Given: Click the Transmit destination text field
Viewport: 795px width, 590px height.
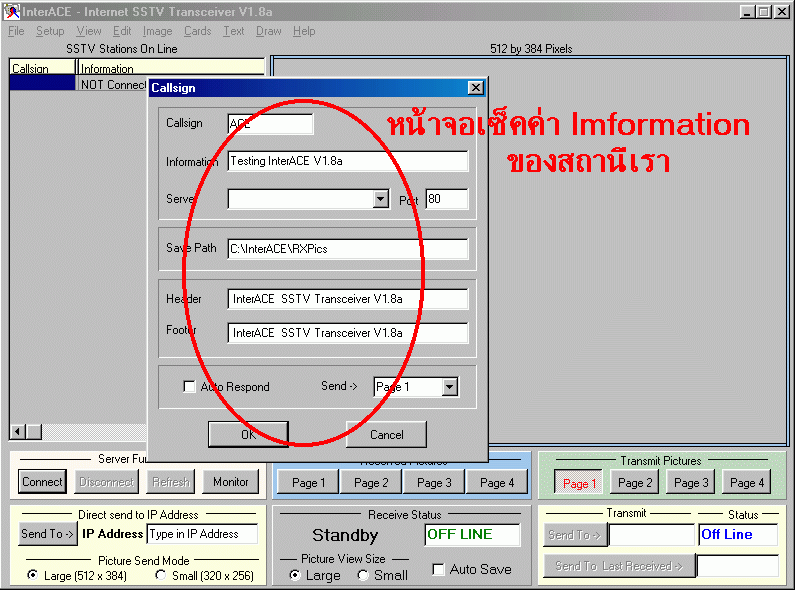Looking at the screenshot, I should coord(652,535).
